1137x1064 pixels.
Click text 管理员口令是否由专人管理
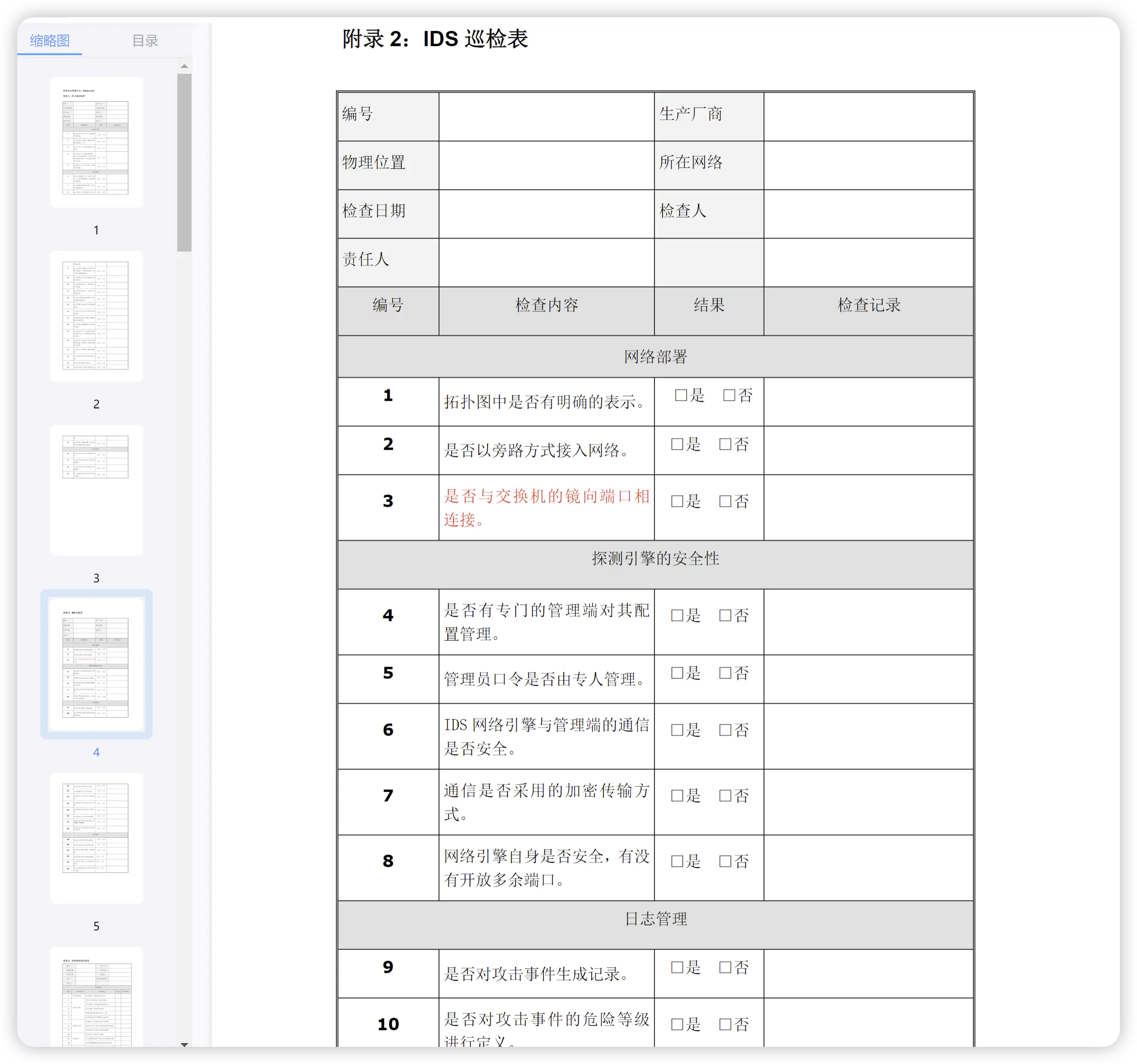[545, 679]
